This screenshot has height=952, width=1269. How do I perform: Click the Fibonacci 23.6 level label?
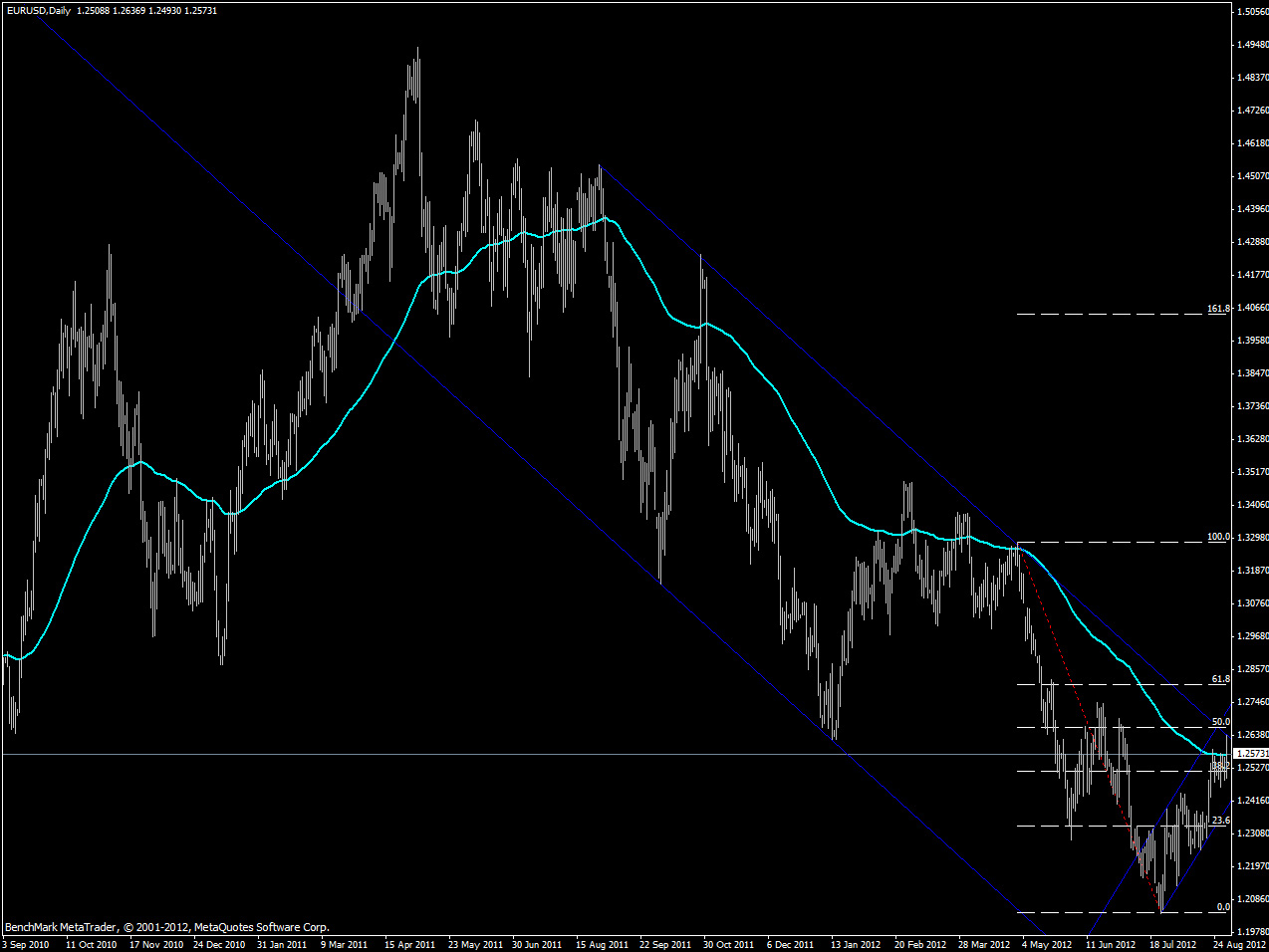(x=1220, y=821)
